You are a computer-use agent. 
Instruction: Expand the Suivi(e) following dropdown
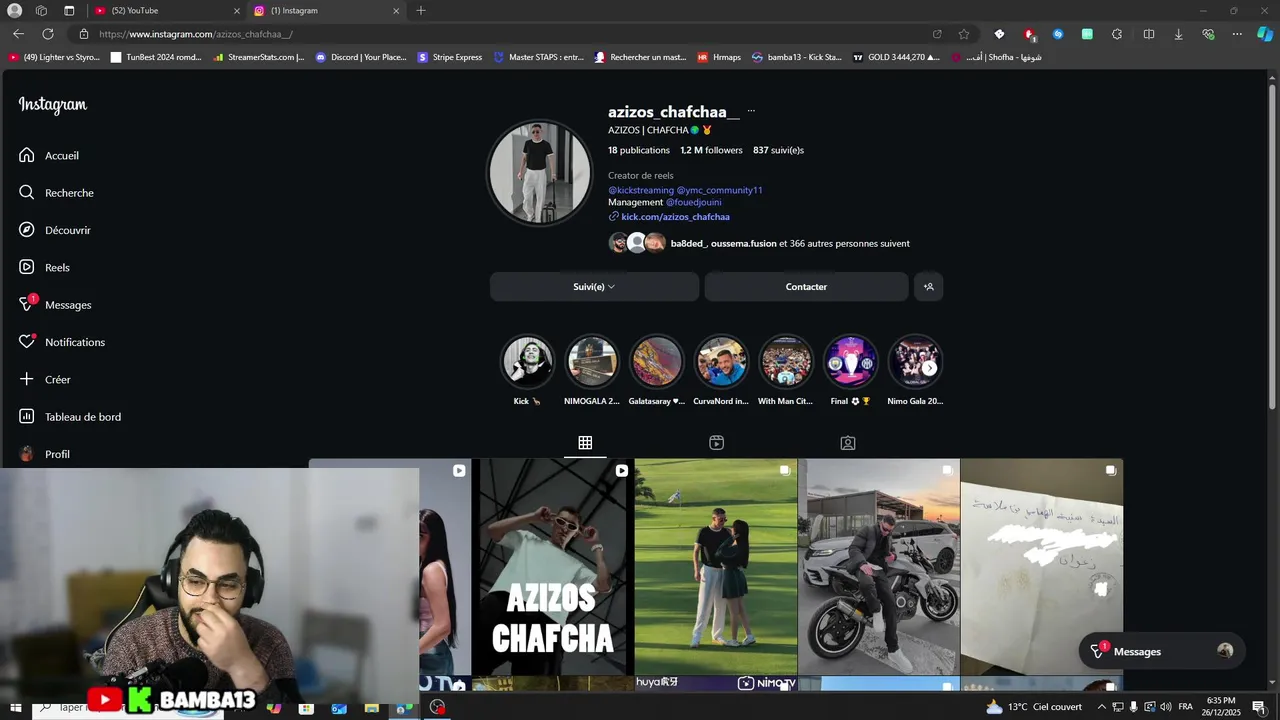594,287
